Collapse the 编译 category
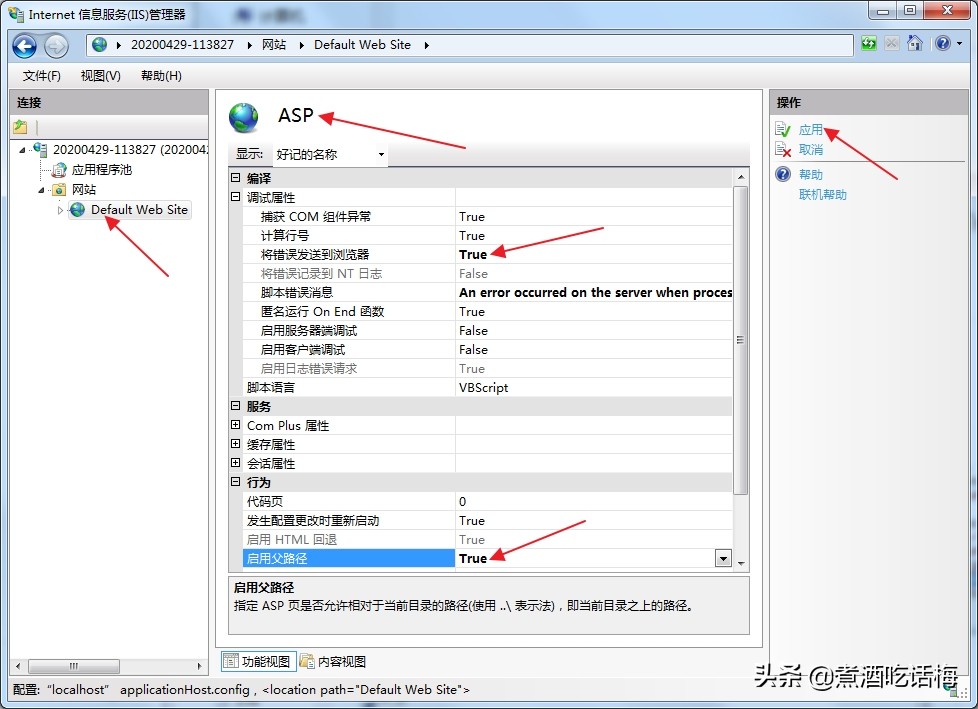The height and width of the screenshot is (709, 978). (235, 178)
